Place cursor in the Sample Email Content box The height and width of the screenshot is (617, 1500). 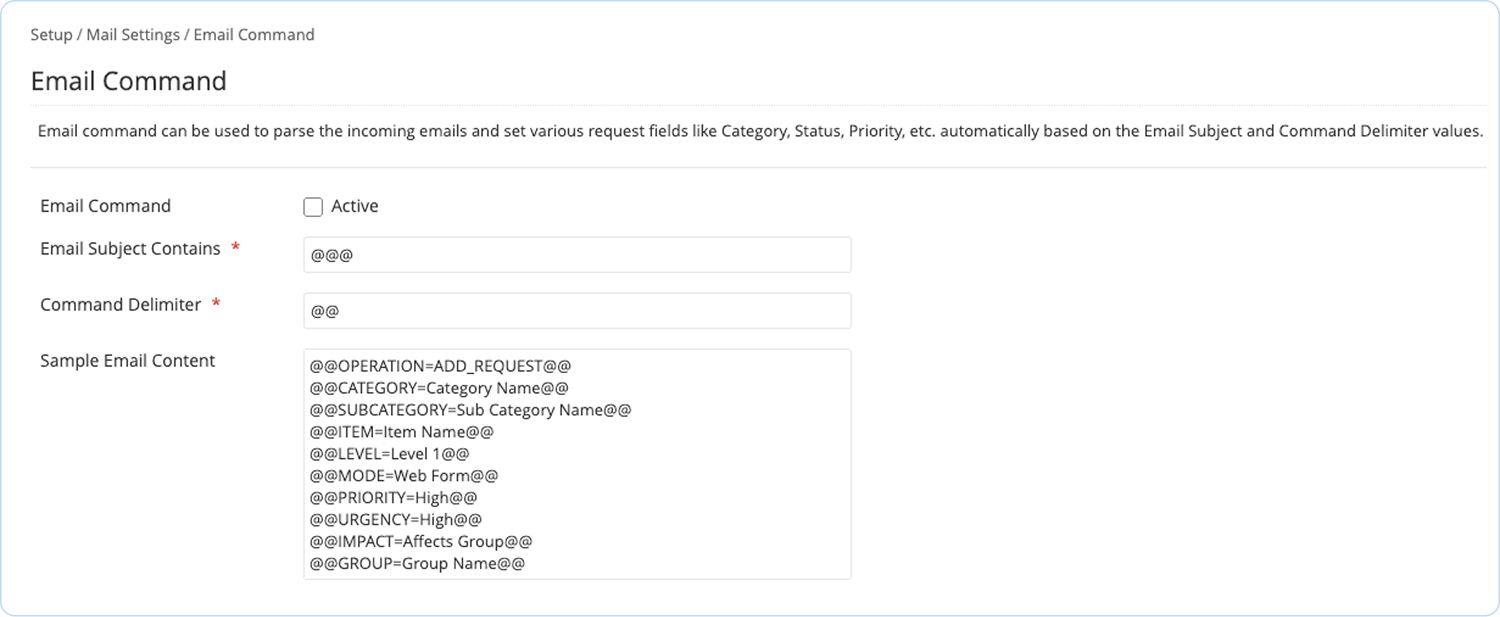[x=577, y=463]
